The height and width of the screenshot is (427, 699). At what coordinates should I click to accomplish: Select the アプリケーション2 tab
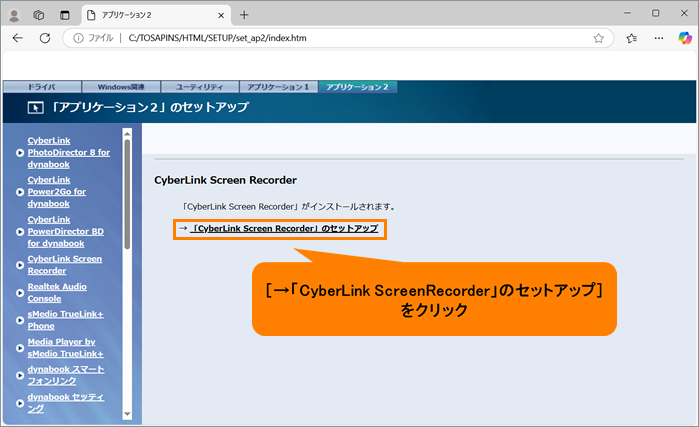[358, 87]
